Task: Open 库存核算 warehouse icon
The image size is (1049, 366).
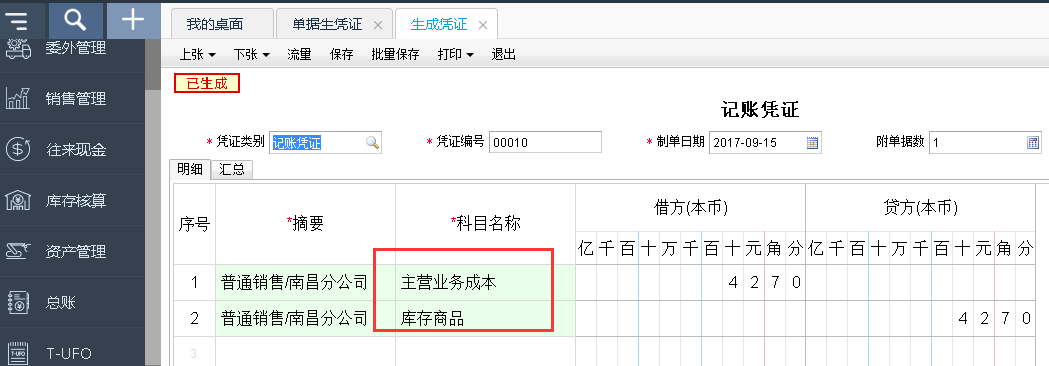Action: pos(18,200)
